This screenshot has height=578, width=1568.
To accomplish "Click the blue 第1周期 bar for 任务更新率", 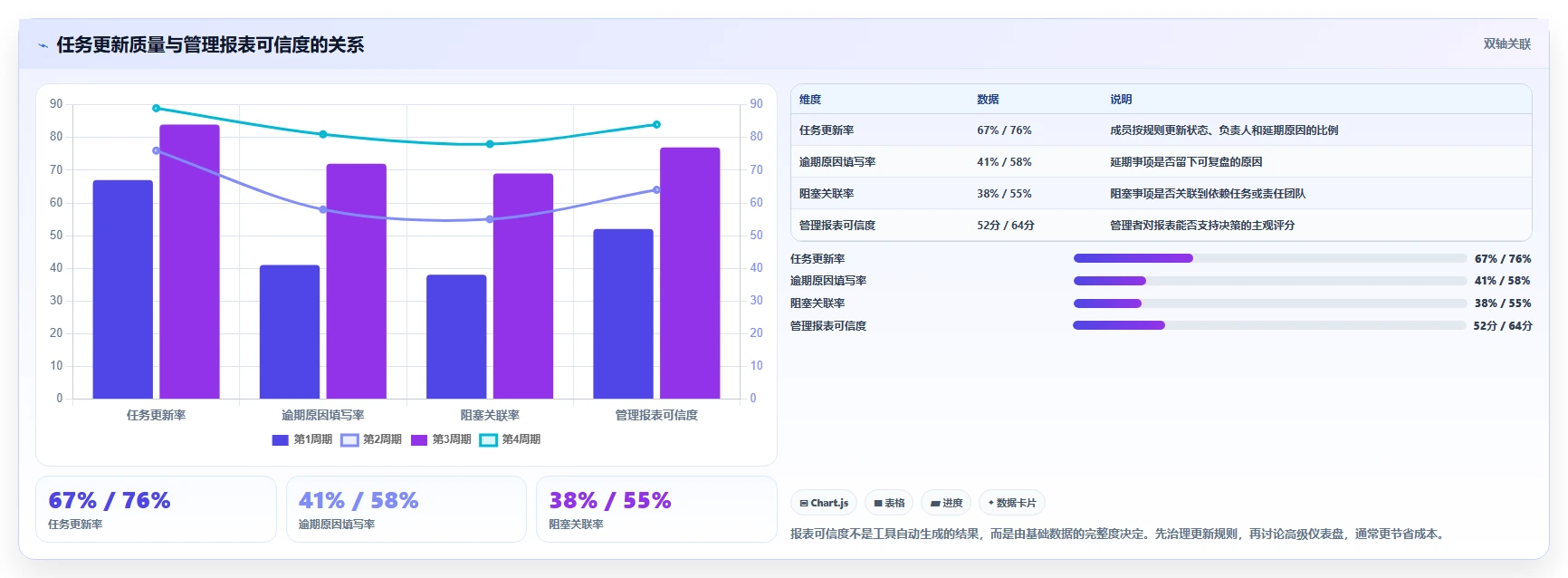I will coord(123,289).
